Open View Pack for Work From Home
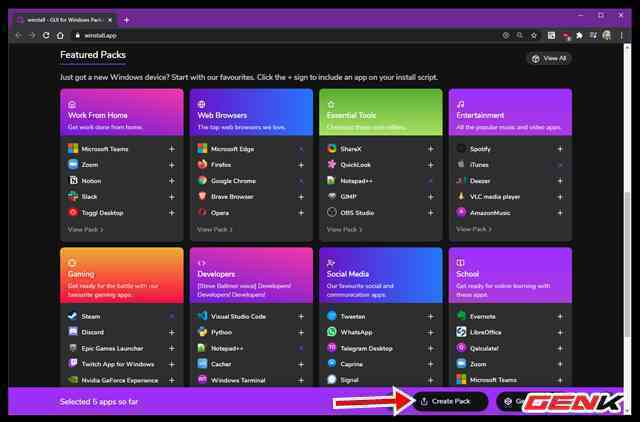The width and height of the screenshot is (640, 422). [x=85, y=229]
